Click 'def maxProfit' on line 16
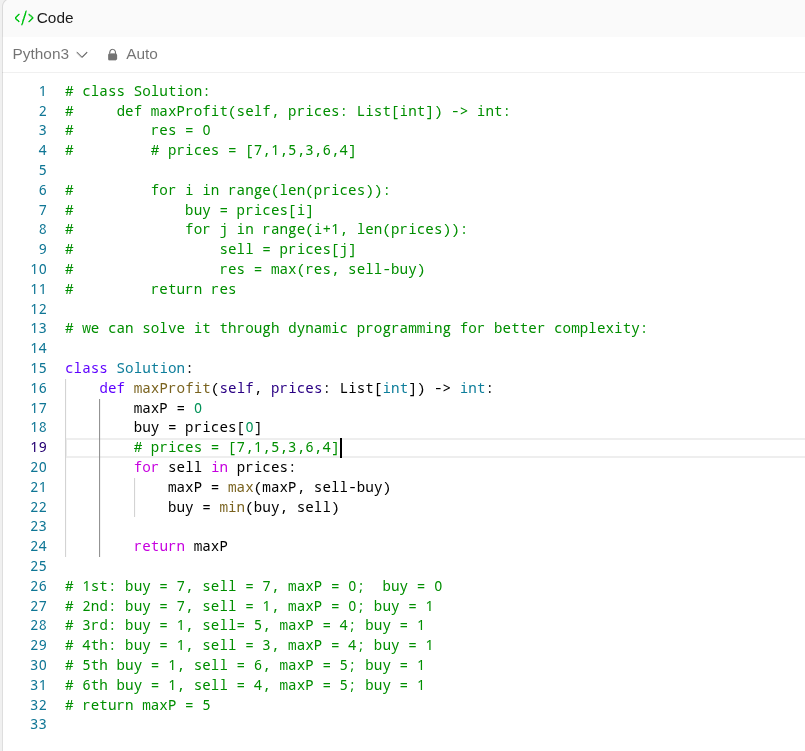 pyautogui.click(x=155, y=388)
